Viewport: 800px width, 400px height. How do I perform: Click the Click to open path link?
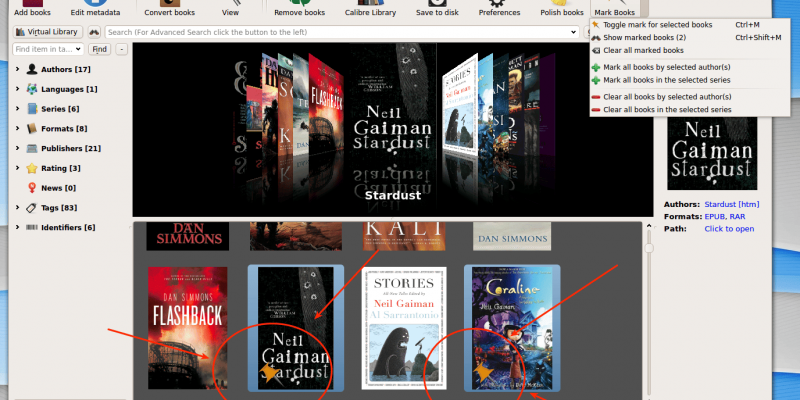click(729, 229)
